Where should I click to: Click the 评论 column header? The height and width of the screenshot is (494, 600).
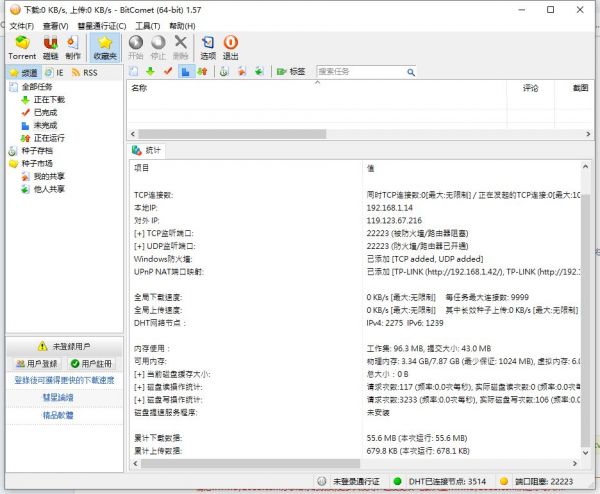tap(530, 88)
